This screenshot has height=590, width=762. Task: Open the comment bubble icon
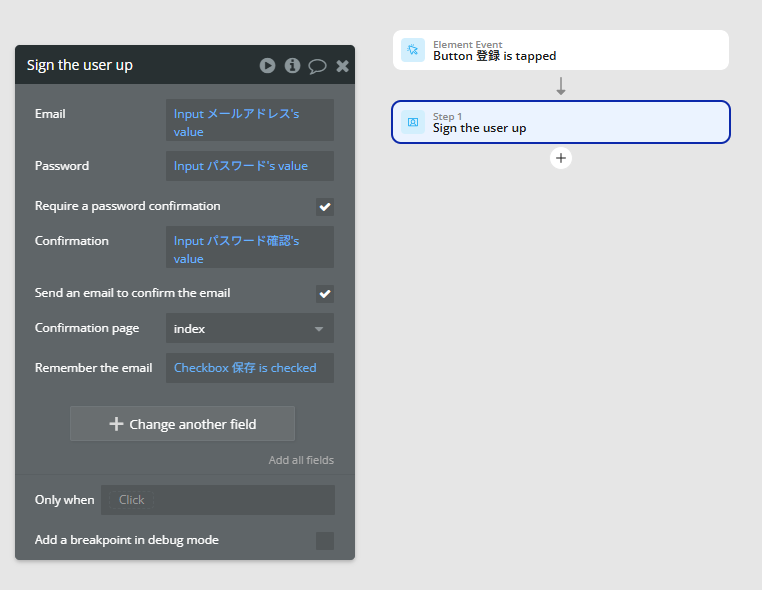(x=317, y=66)
